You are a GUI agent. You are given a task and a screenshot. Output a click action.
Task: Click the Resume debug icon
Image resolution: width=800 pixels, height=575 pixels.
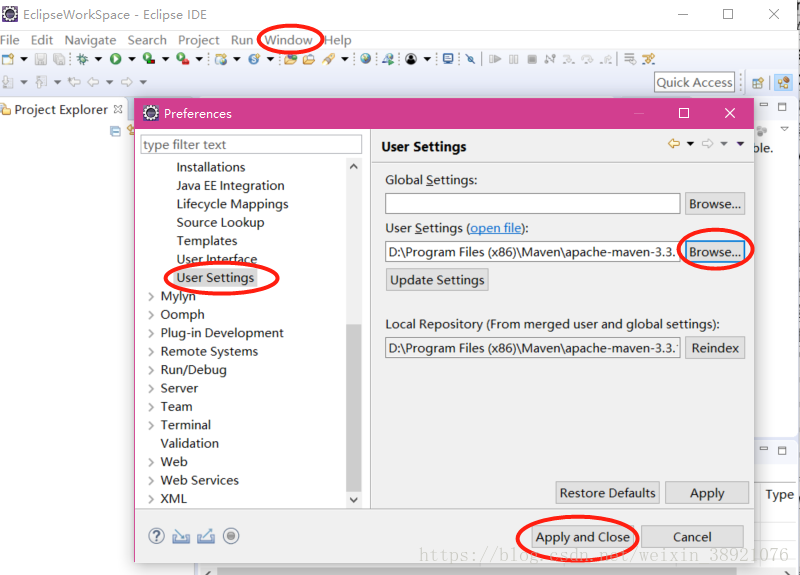495,59
